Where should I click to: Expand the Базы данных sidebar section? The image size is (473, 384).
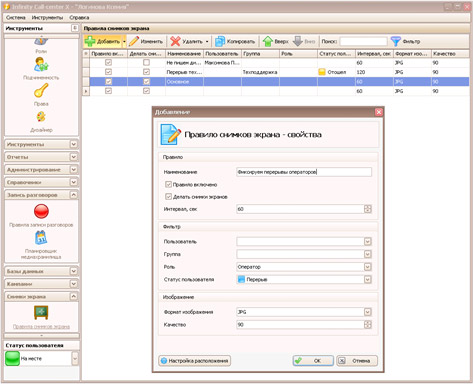74,271
